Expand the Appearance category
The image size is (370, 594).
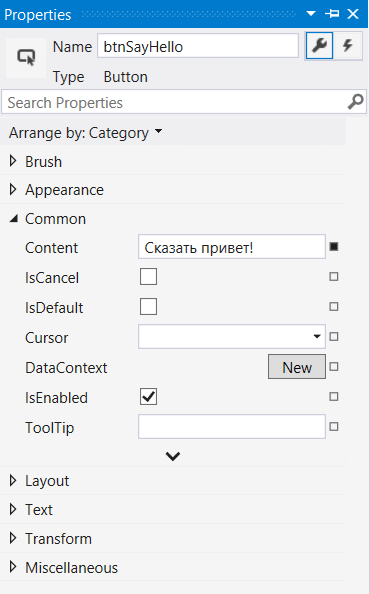13,189
